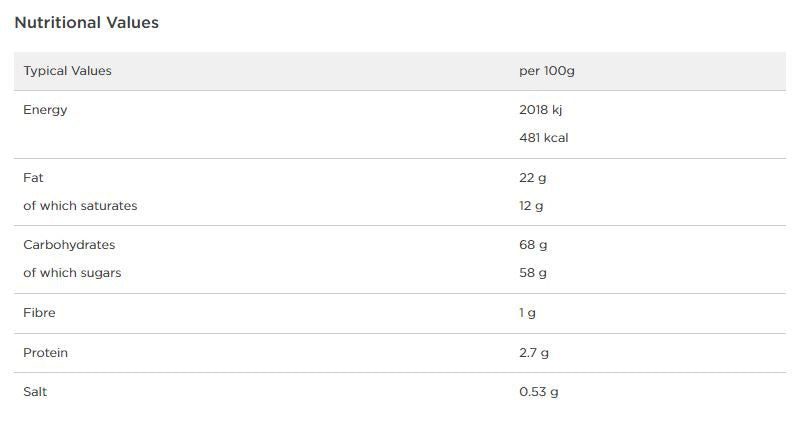This screenshot has width=793, height=422.
Task: Click the Fat row label
Action: [33, 178]
